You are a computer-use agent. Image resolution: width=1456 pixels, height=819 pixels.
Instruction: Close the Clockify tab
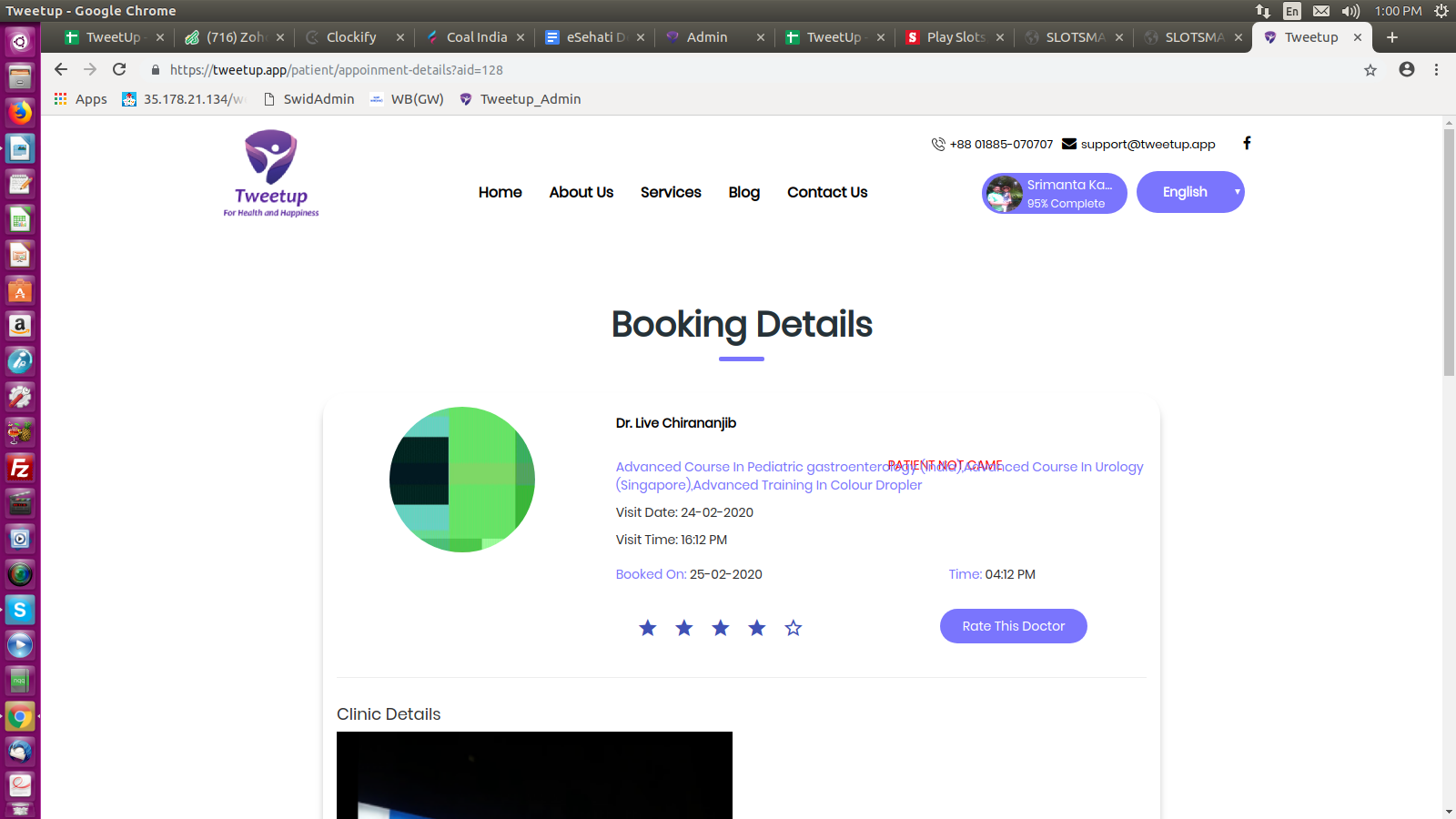tap(400, 37)
